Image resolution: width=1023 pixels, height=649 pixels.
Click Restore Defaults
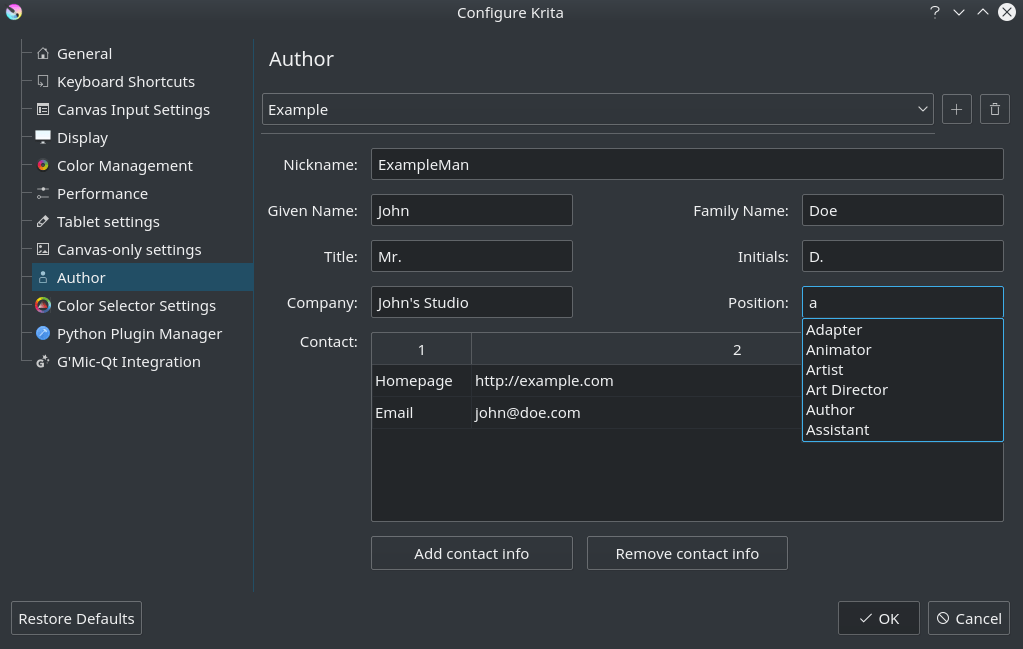pos(75,617)
